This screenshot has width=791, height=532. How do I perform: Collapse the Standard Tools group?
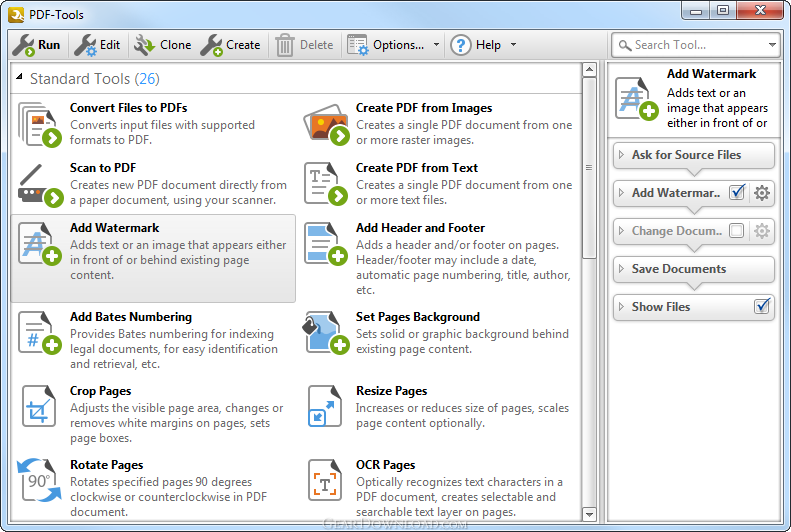click(19, 77)
